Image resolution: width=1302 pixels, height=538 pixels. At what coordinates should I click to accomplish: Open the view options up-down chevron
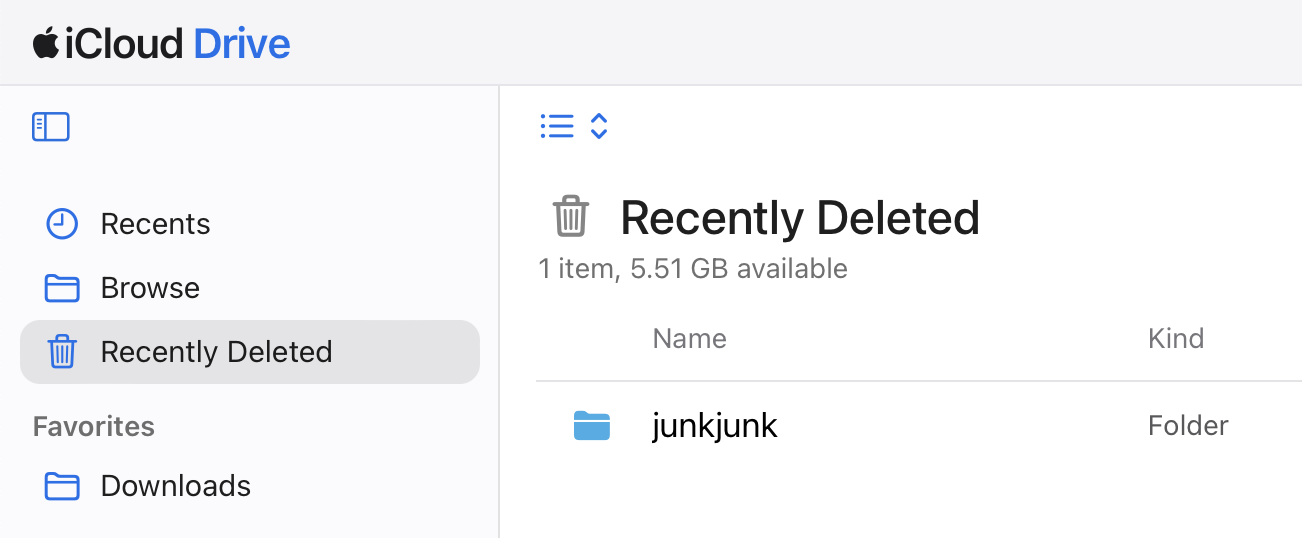click(599, 126)
